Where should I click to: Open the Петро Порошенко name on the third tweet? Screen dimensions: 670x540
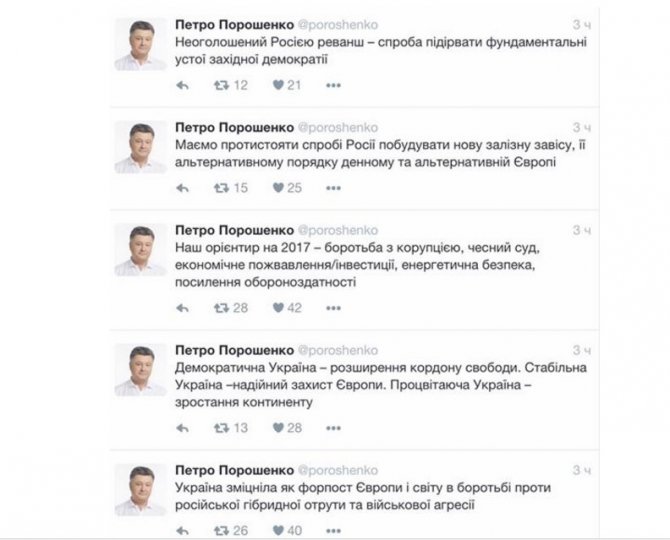click(x=235, y=230)
